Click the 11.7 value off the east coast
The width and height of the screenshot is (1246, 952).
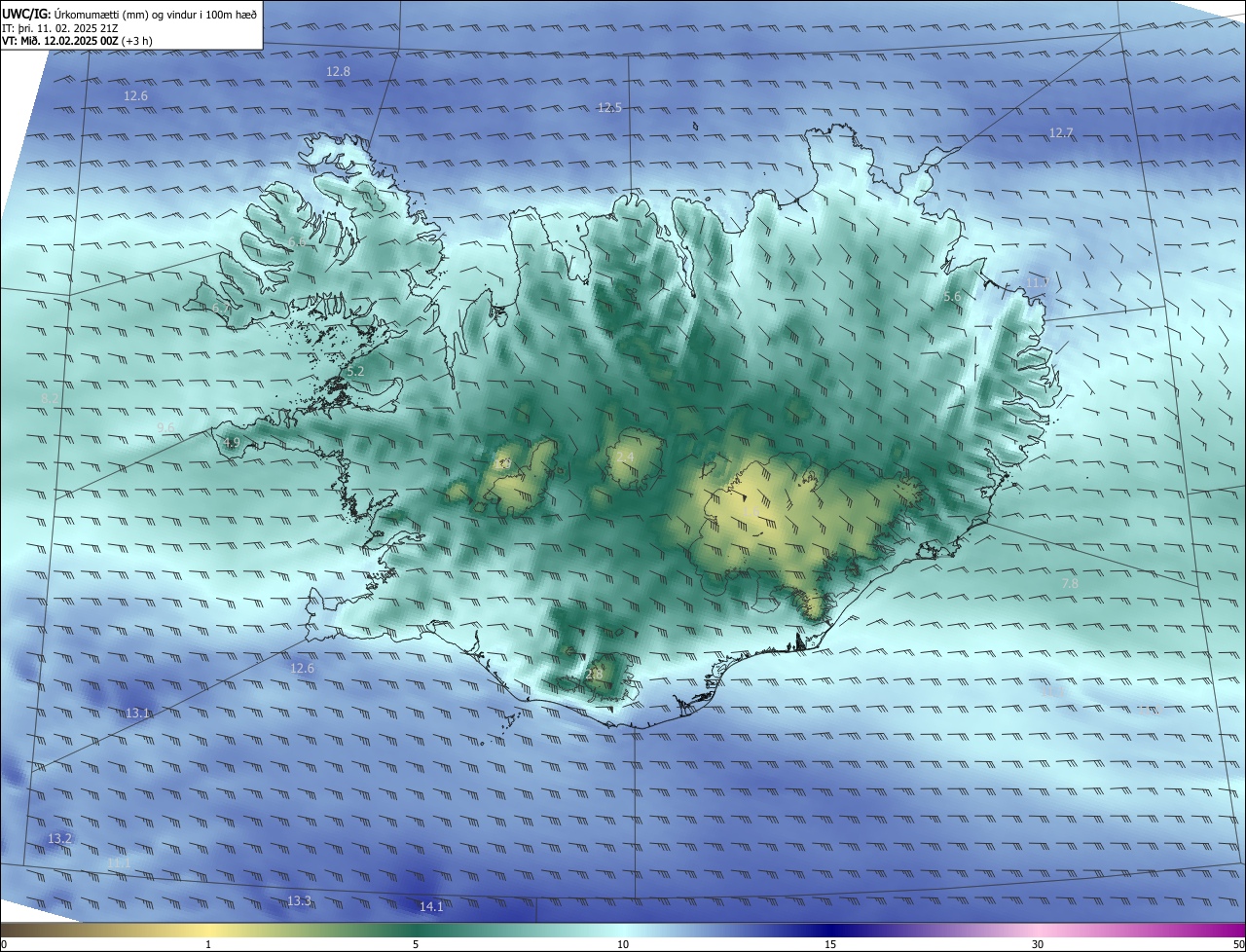(x=1038, y=282)
